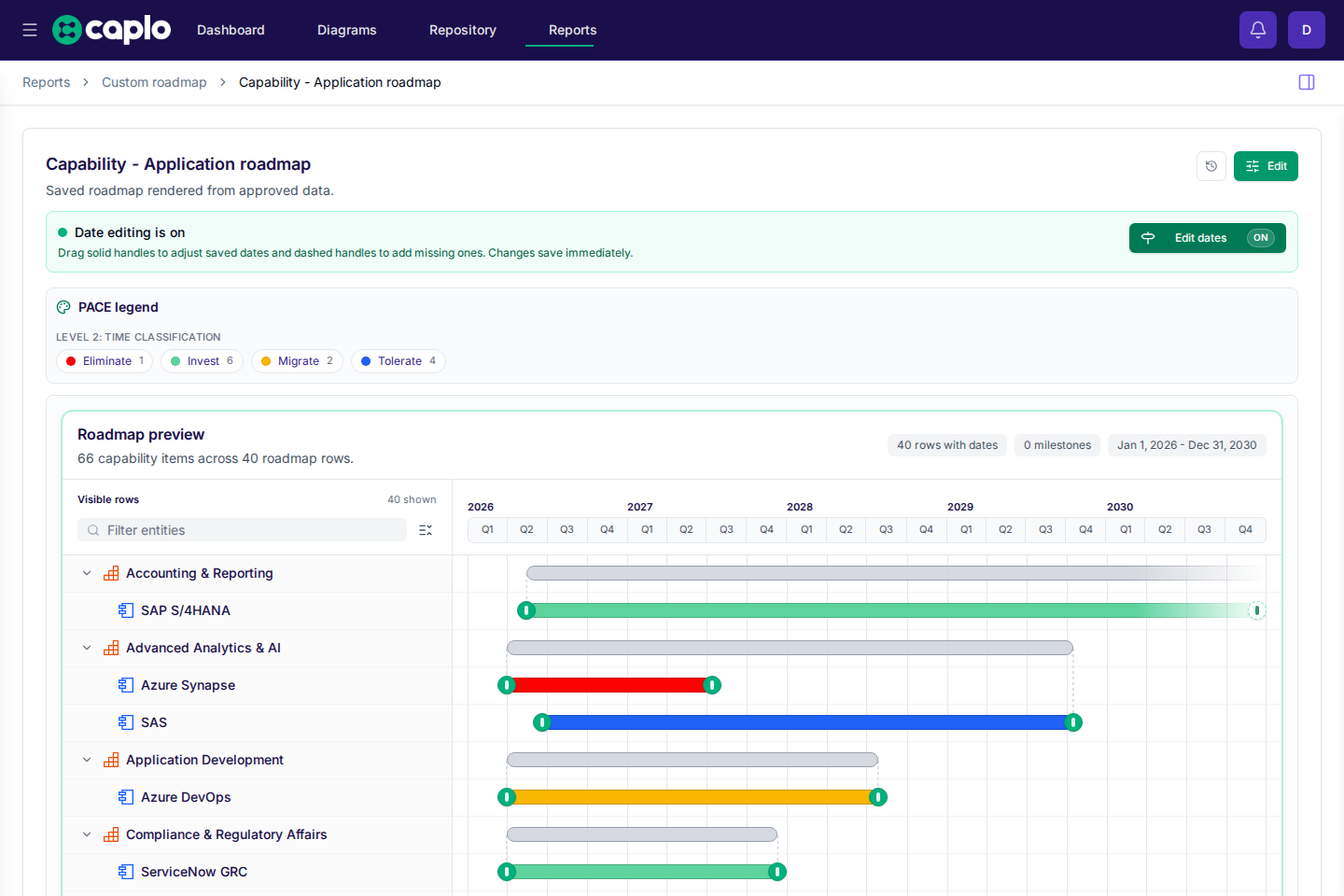
Task: Click the Accounting & Reporting capability icon
Action: (x=111, y=573)
